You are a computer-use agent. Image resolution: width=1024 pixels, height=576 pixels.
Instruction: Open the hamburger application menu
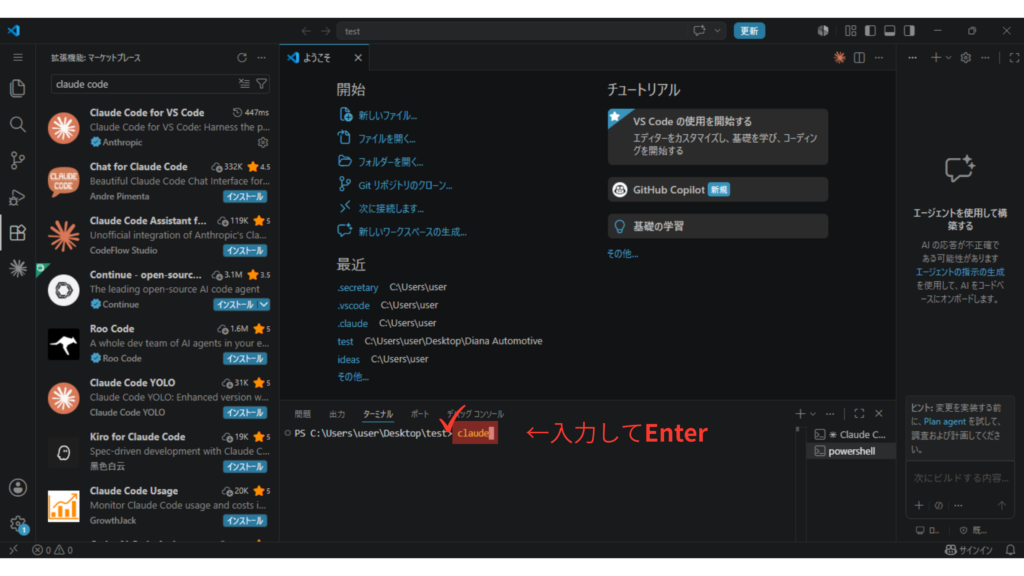(18, 57)
